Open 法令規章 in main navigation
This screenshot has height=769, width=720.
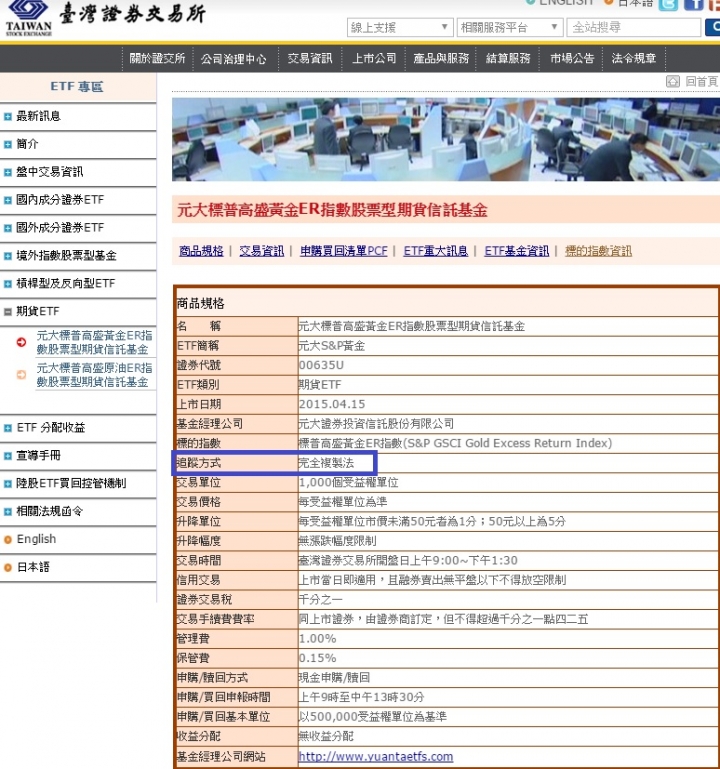tap(634, 59)
